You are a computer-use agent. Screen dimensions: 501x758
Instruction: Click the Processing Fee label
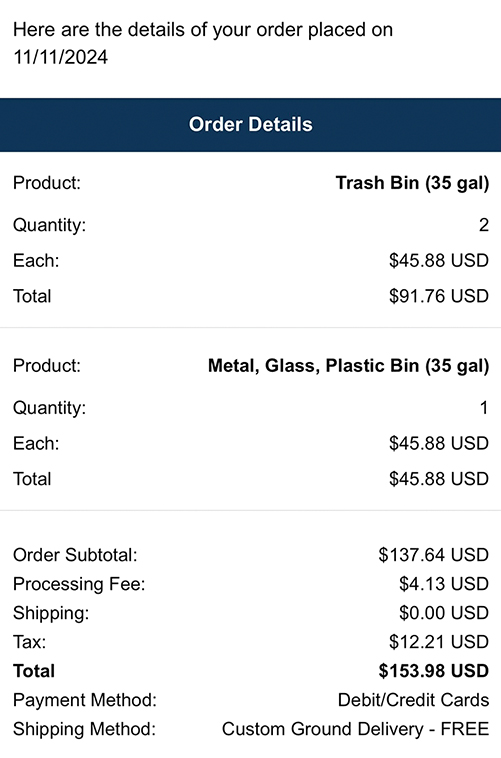79,584
